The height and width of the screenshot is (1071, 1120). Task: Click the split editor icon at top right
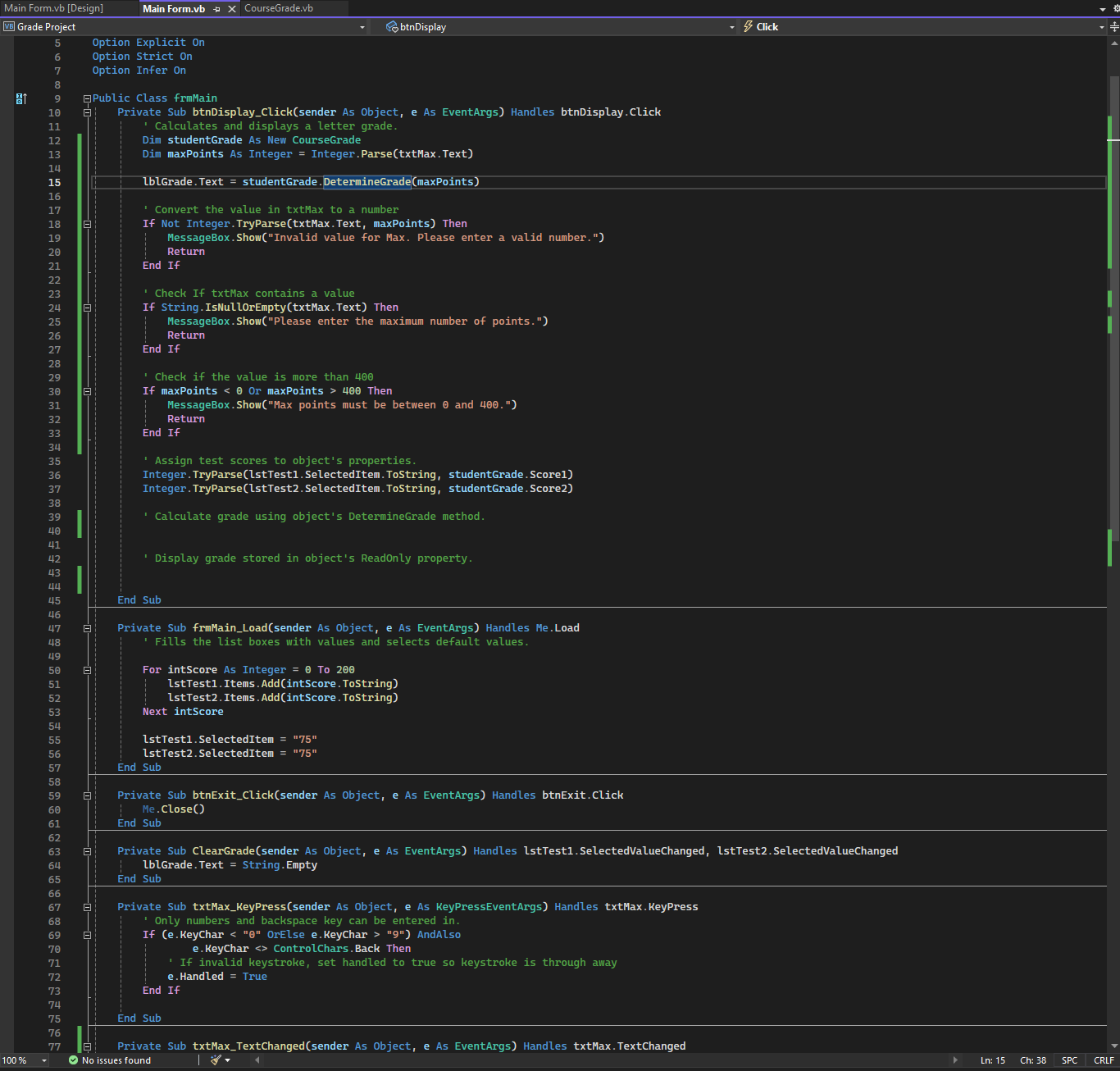(1114, 27)
